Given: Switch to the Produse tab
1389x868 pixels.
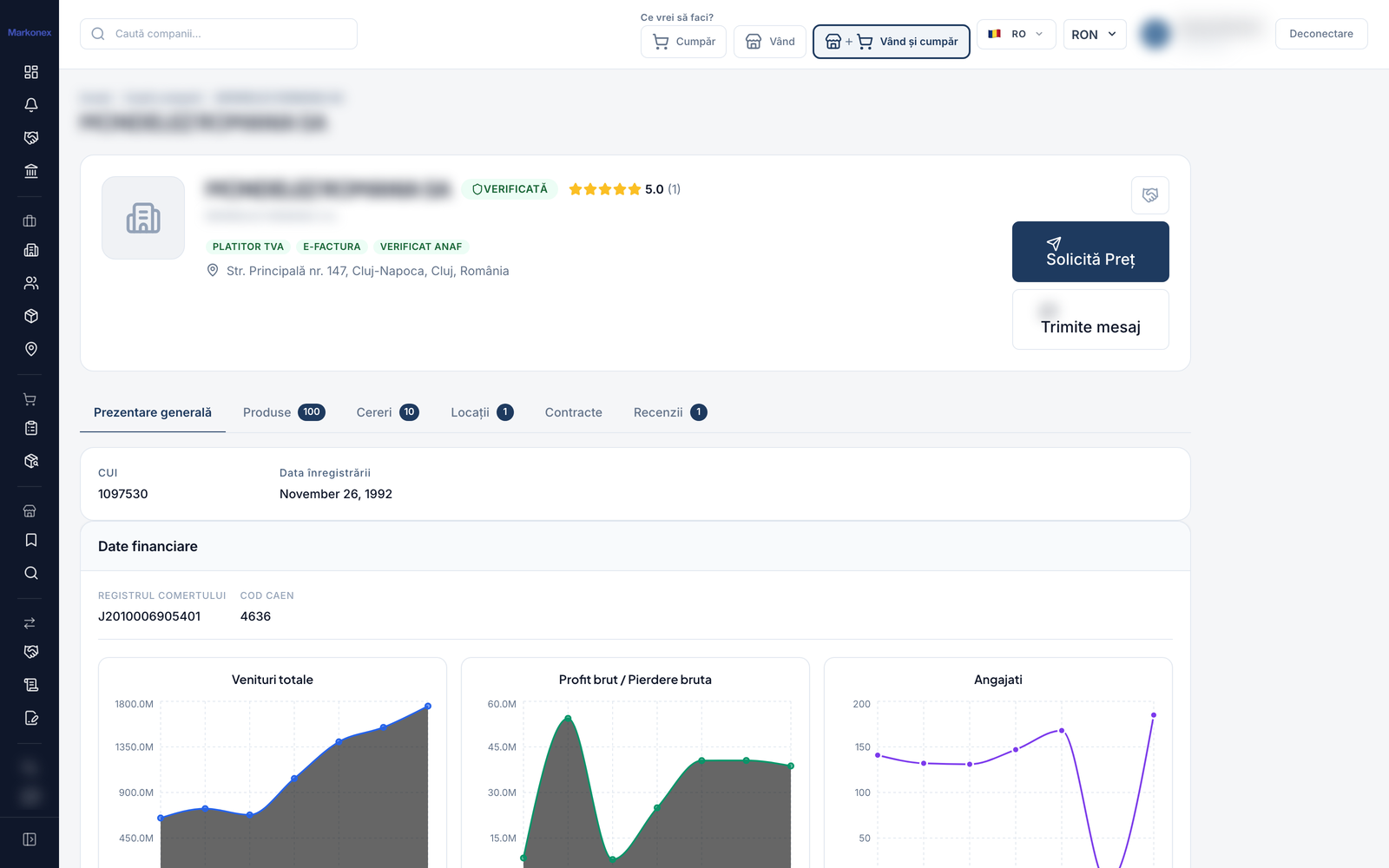Looking at the screenshot, I should click(x=284, y=412).
